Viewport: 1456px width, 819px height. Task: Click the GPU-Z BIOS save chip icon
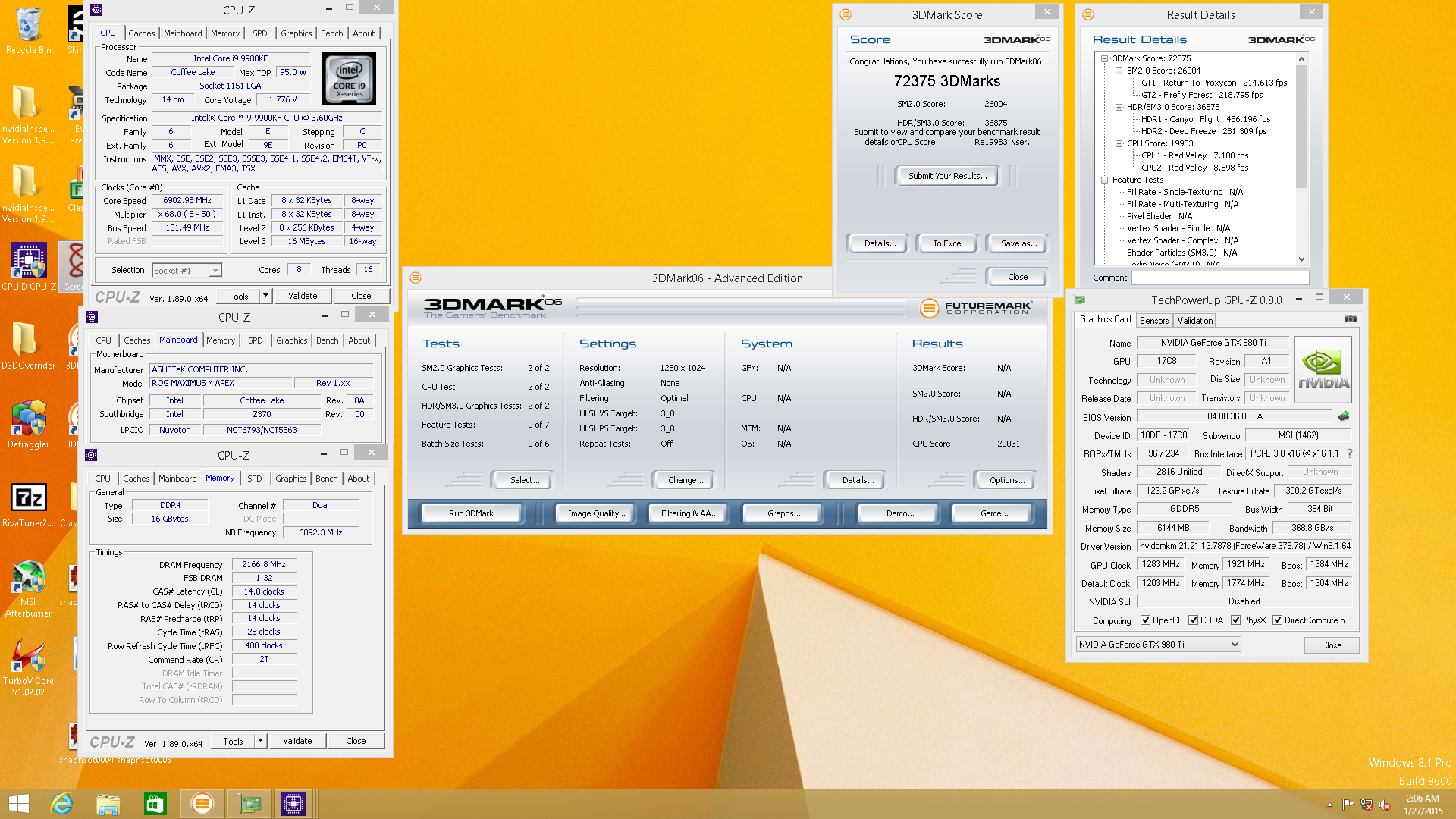click(x=1344, y=416)
